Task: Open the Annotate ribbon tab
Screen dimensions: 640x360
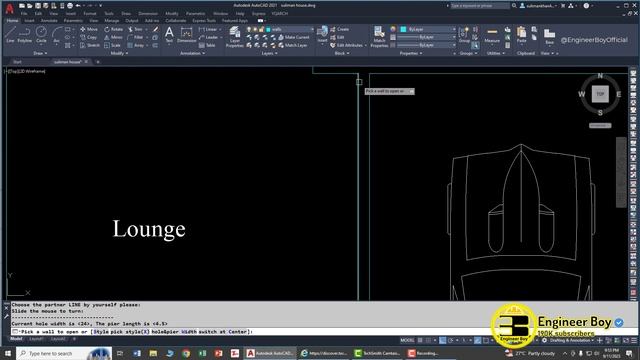Action: coord(49,20)
